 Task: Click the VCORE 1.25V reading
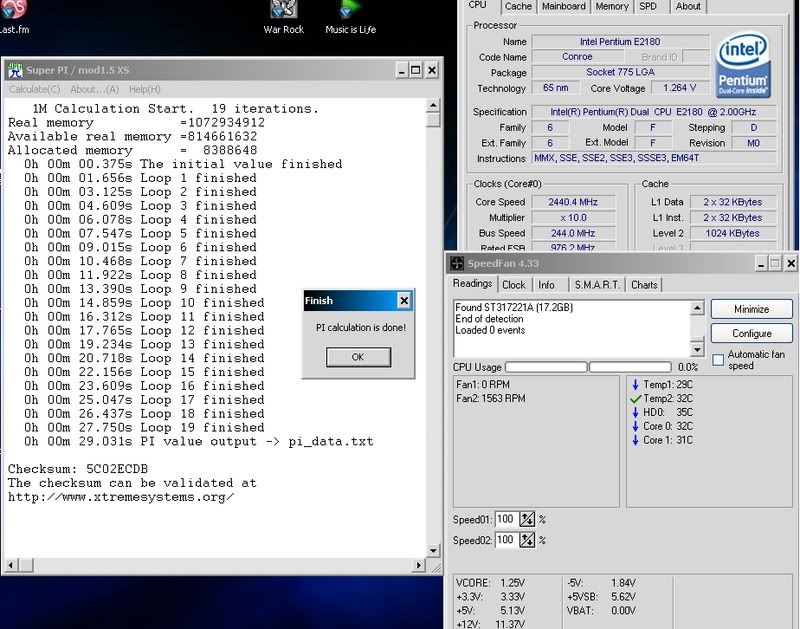(490, 583)
